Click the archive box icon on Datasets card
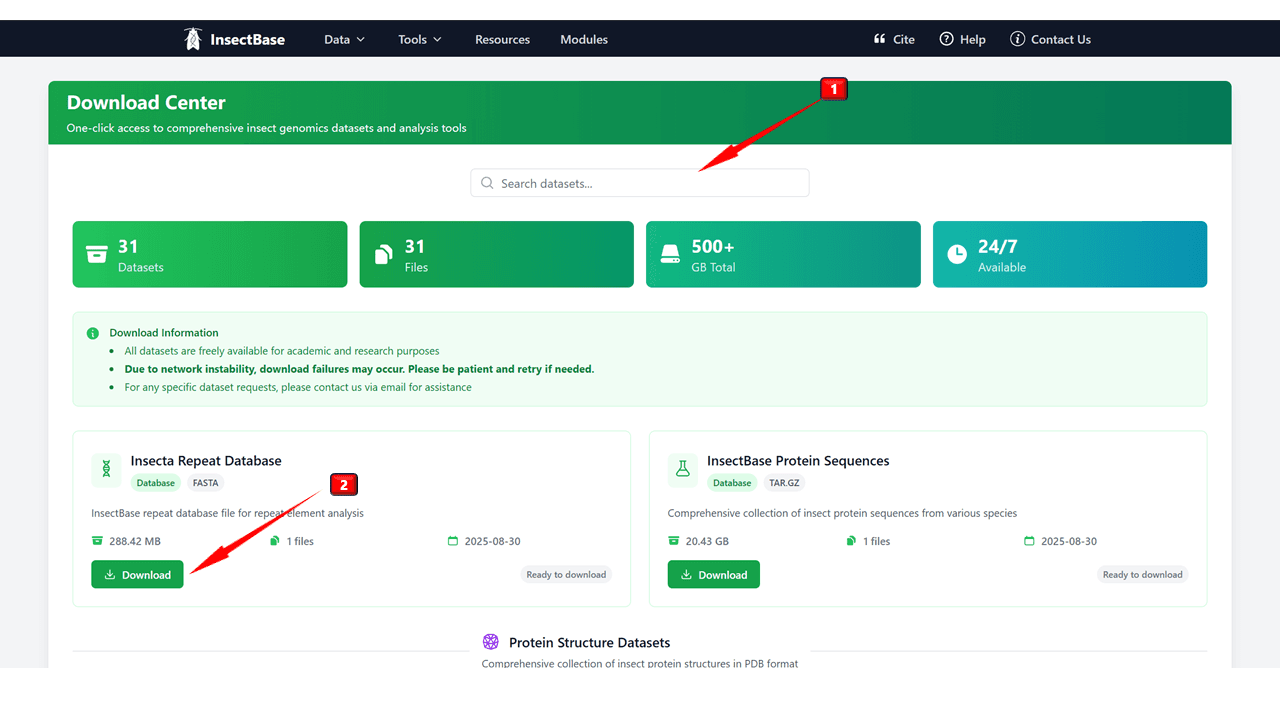Image resolution: width=1280 pixels, height=720 pixels. (x=96, y=254)
